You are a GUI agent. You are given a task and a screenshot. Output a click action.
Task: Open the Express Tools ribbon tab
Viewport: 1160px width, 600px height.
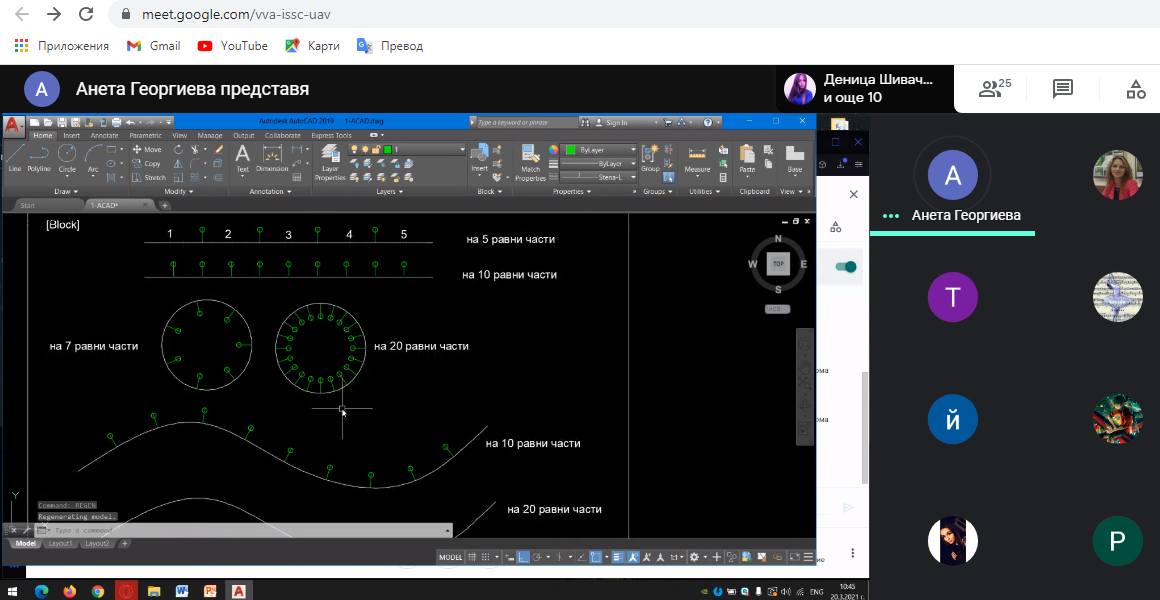coord(331,135)
